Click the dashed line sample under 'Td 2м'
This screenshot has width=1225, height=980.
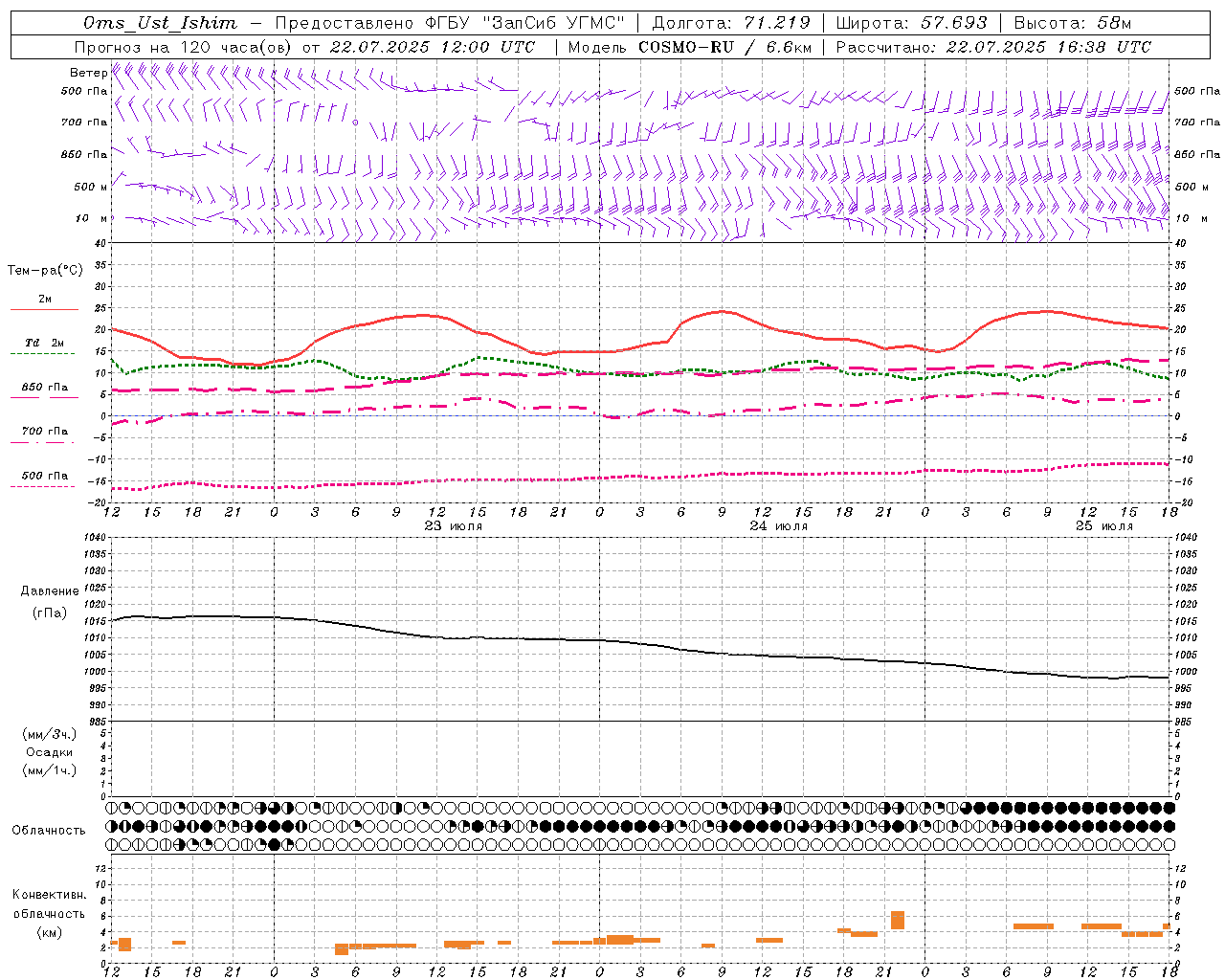42,354
